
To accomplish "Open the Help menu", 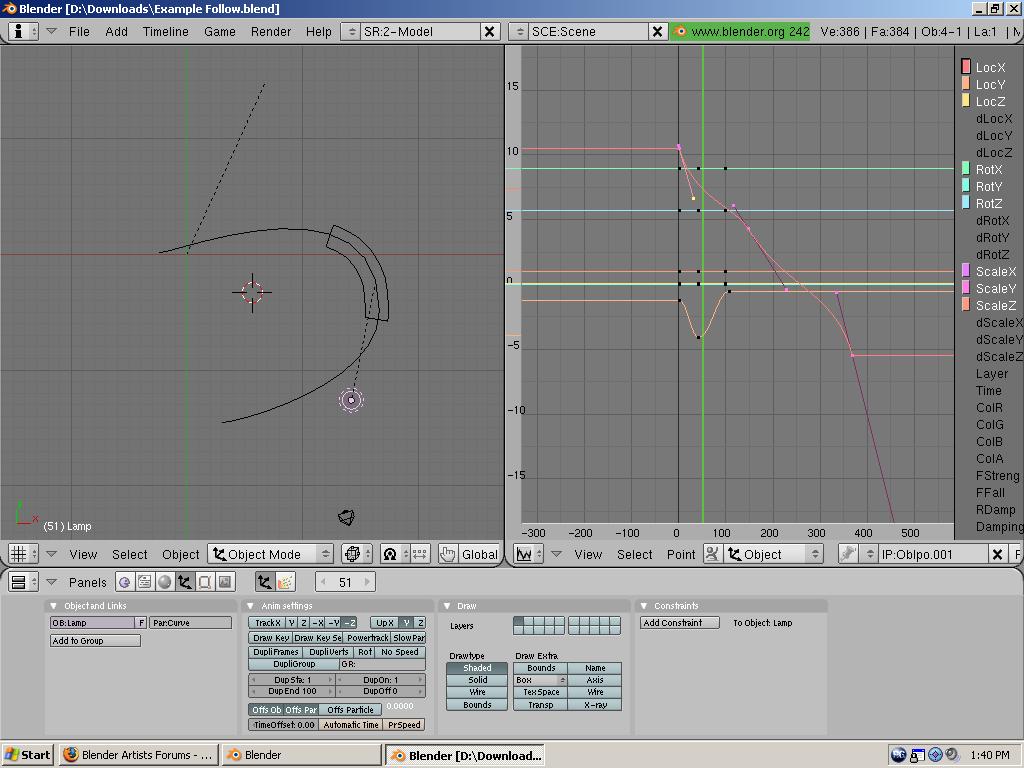I will pos(319,31).
